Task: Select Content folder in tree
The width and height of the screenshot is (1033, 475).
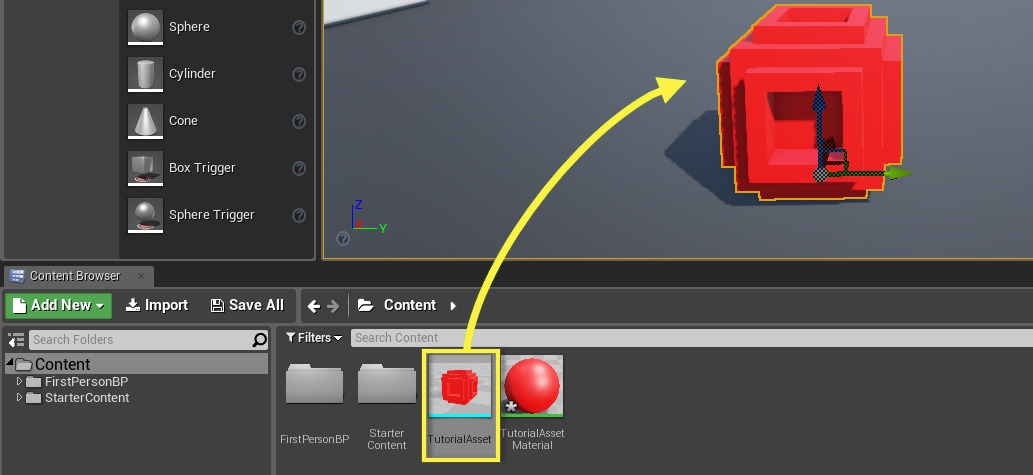Action: (x=136, y=364)
